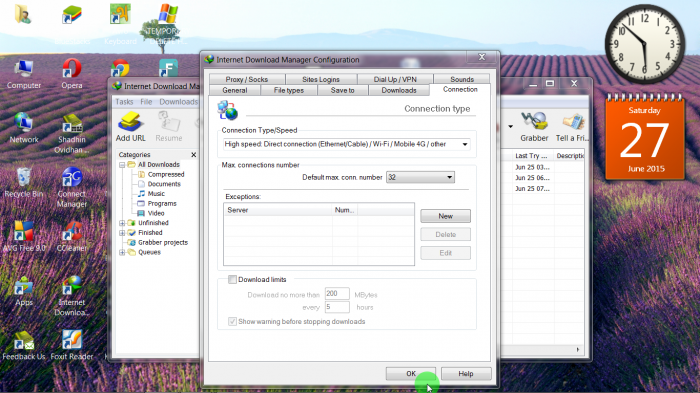Viewport: 700px width, 393px height.
Task: Select Programs category in tree
Action: pos(162,204)
